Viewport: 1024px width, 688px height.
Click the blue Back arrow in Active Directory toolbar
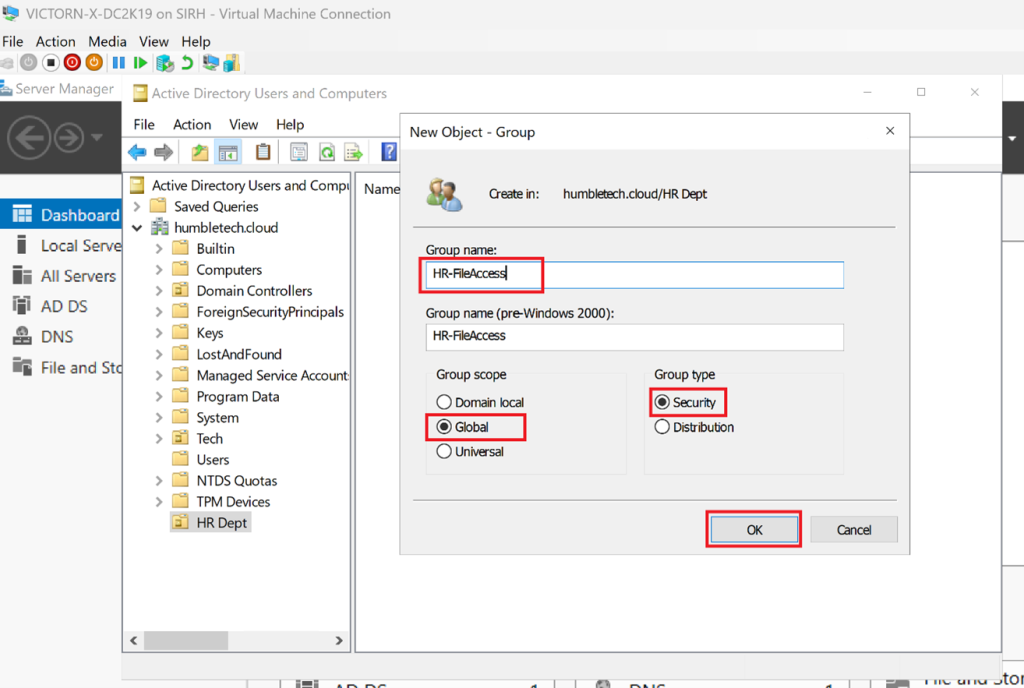coord(137,152)
